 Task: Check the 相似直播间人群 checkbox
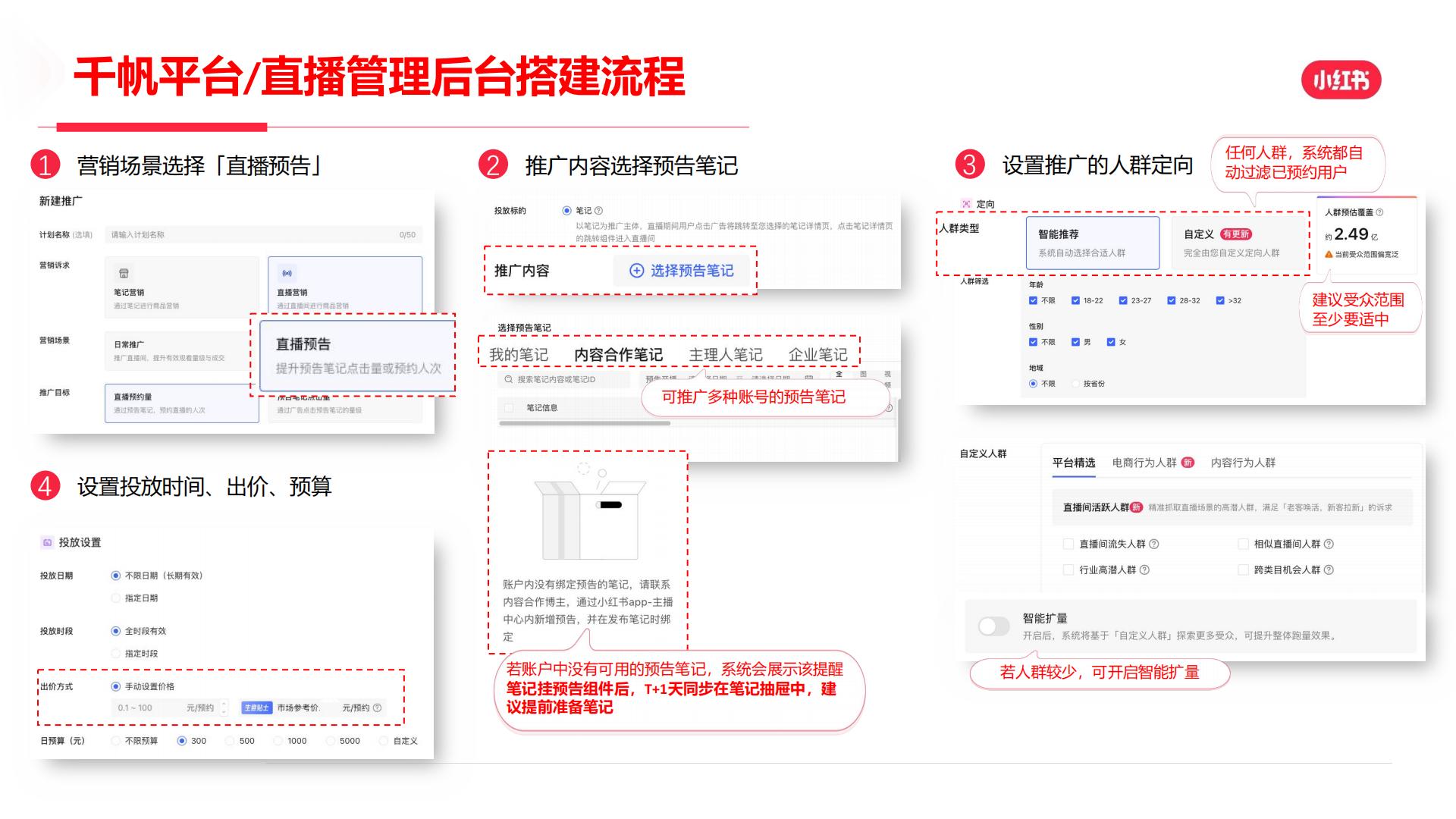(1243, 544)
